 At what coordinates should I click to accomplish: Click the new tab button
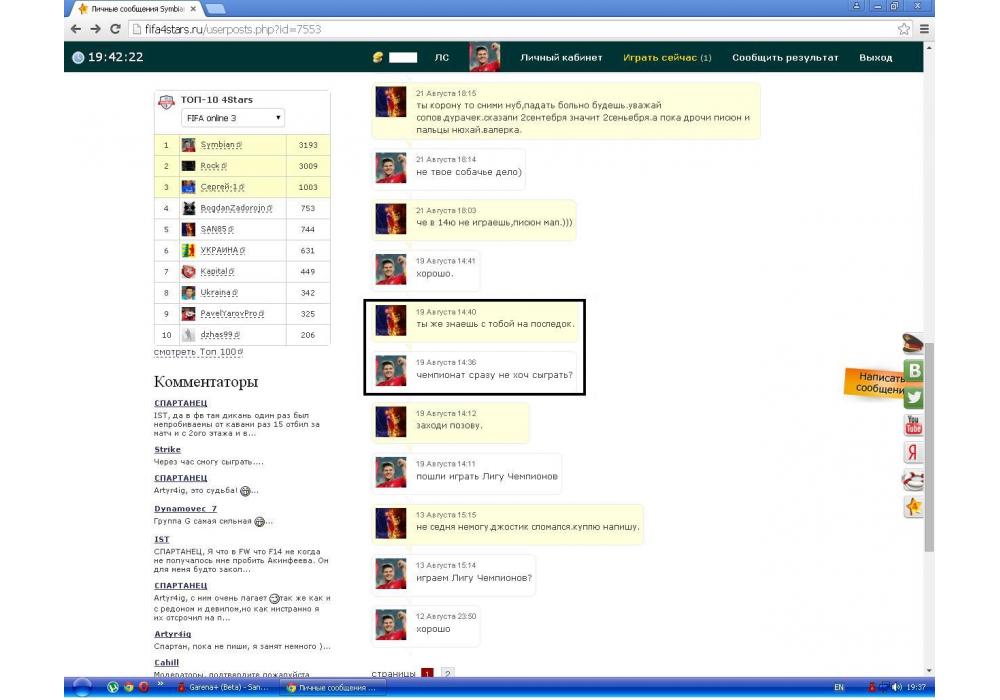(216, 9)
